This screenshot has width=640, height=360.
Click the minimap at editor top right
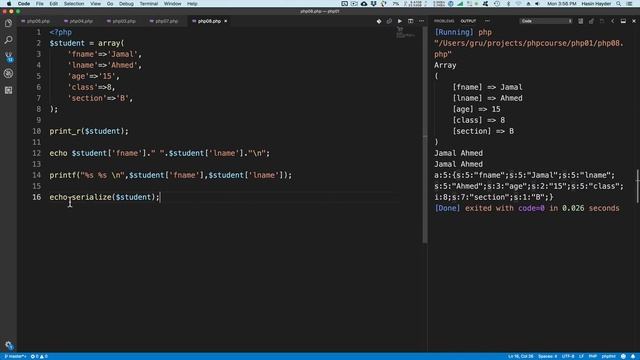(406, 33)
